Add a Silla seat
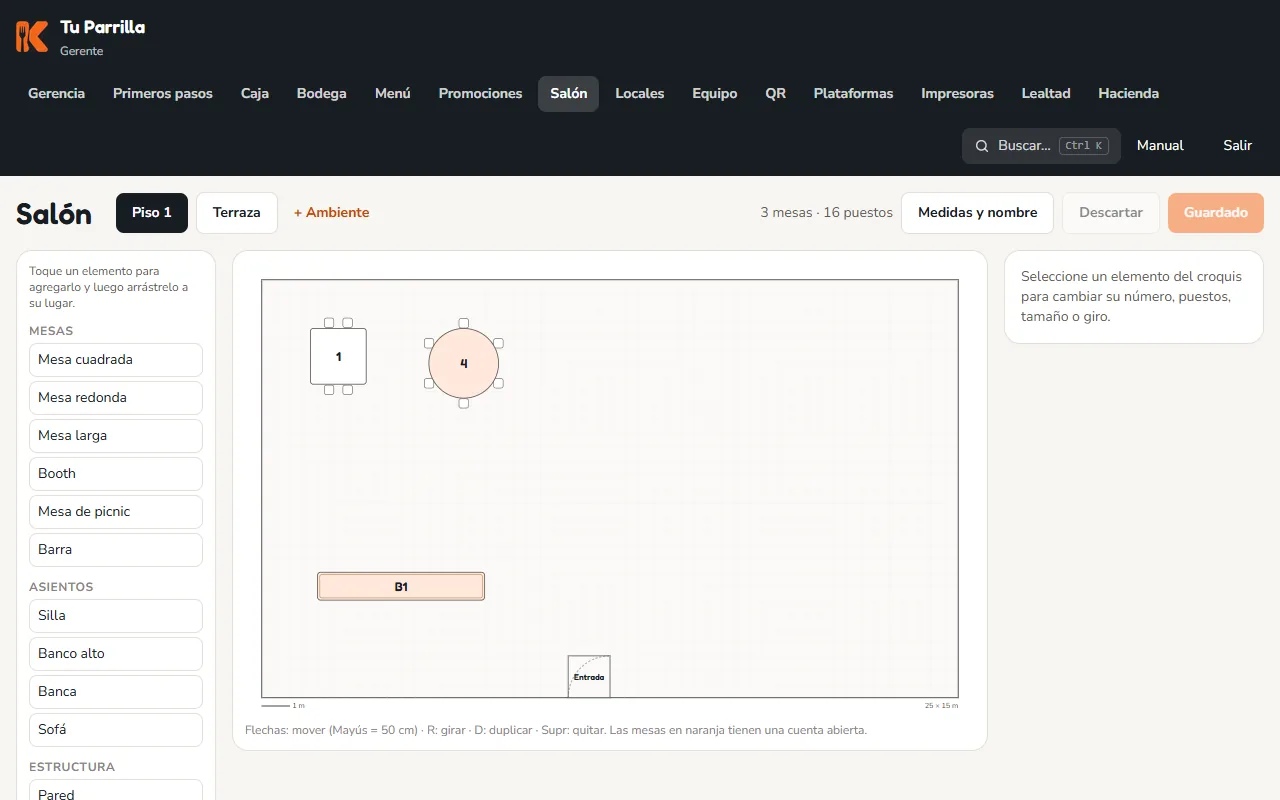The image size is (1280, 800). 116,616
